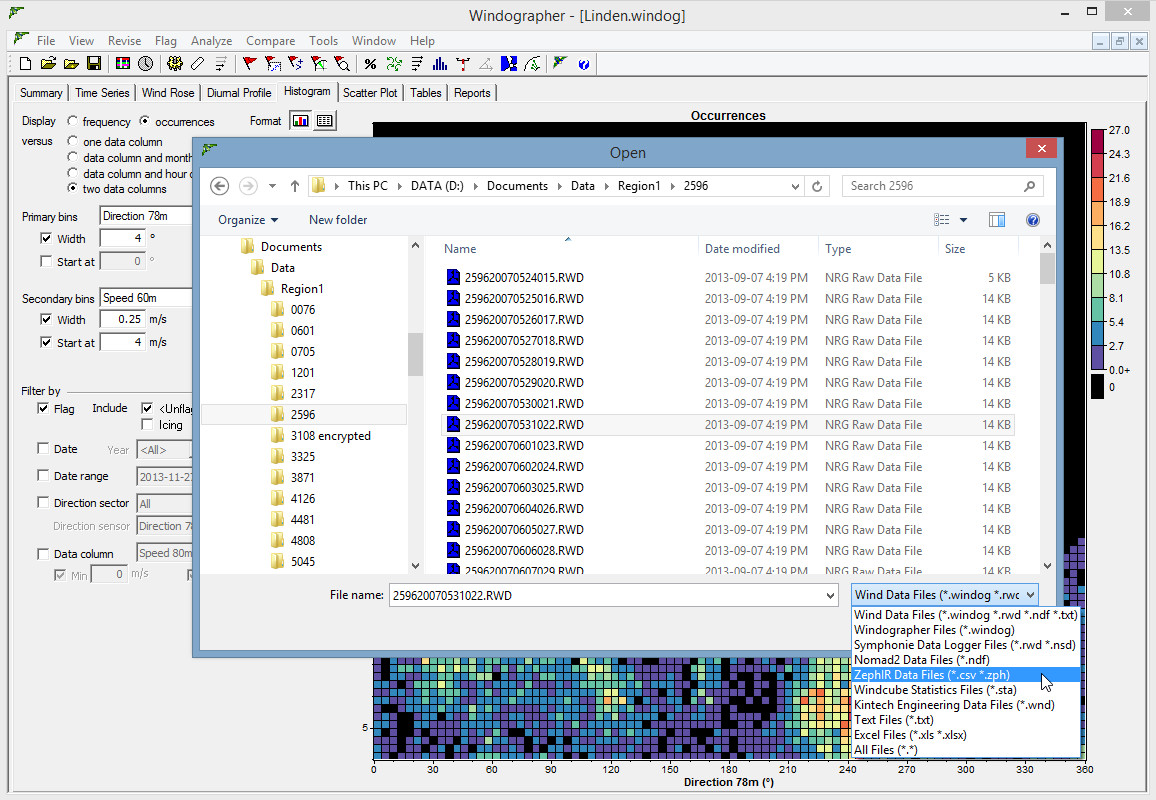
Task: Click the file list vertical scrollbar thumb
Action: [x=1047, y=269]
